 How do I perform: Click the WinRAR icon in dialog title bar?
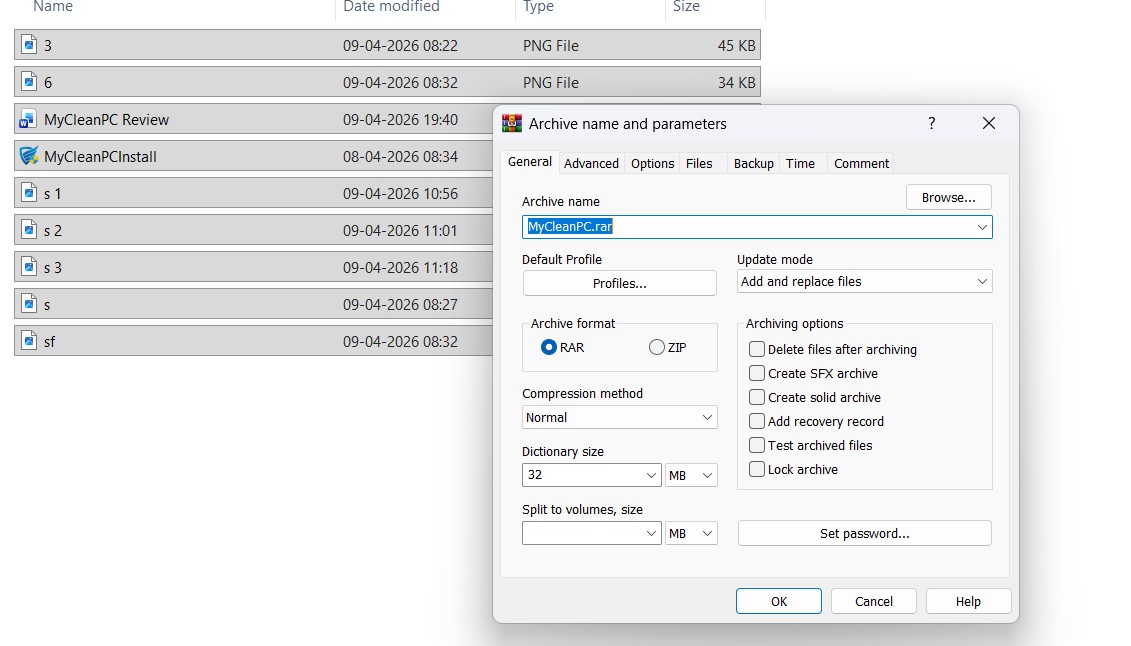(x=512, y=123)
